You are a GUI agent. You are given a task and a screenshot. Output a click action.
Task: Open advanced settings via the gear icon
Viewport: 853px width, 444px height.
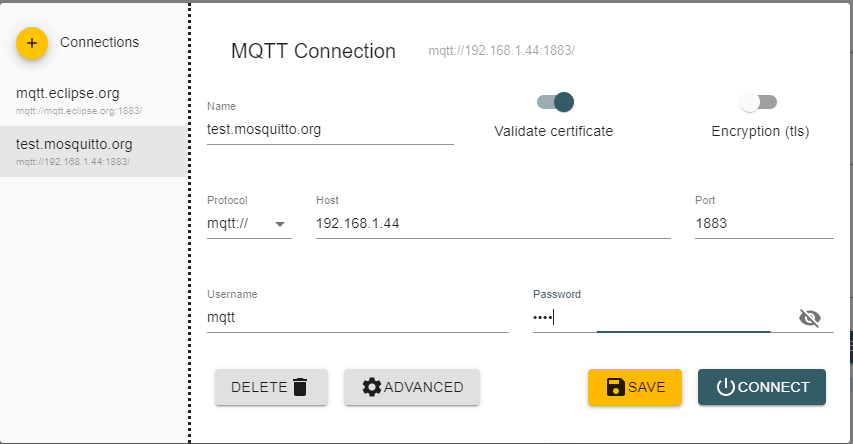372,387
